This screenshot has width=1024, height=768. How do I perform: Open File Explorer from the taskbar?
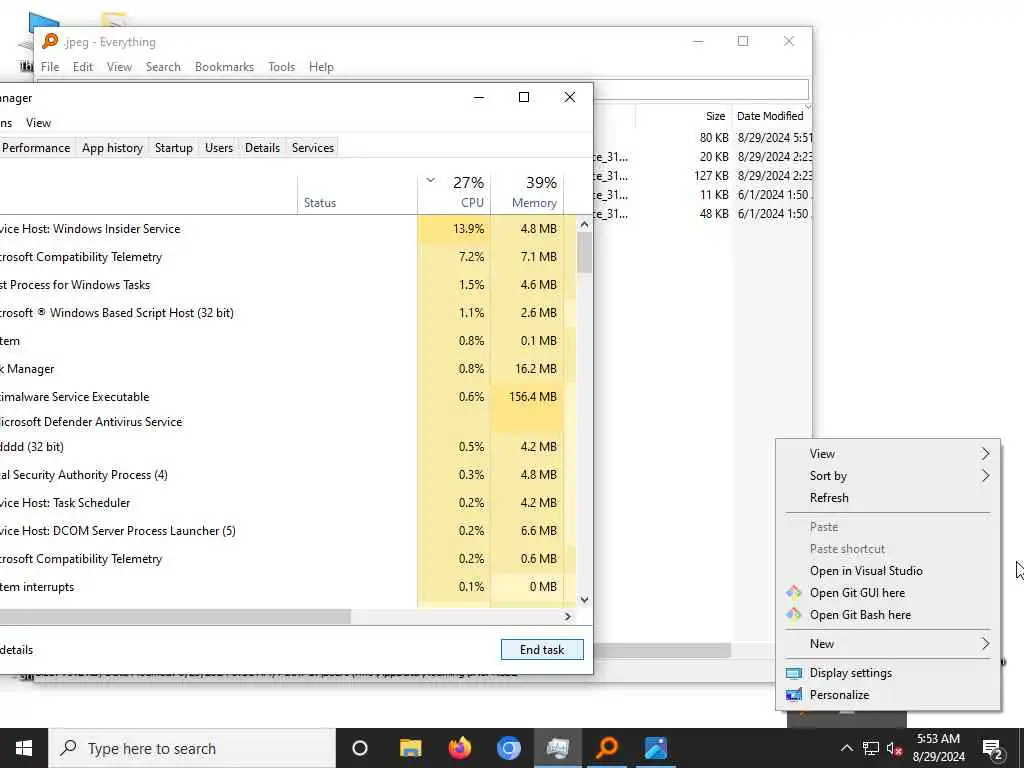410,748
